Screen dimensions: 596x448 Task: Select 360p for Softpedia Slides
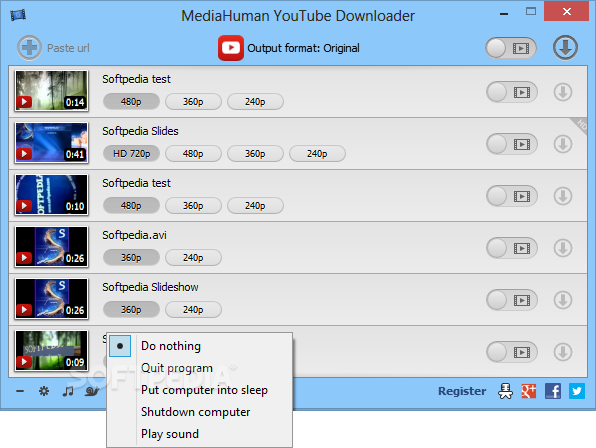255,154
